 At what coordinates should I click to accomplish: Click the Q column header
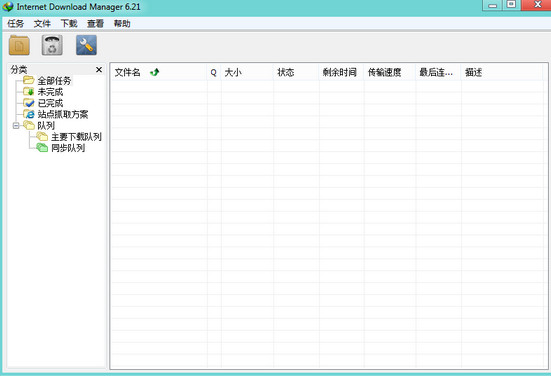pos(214,72)
